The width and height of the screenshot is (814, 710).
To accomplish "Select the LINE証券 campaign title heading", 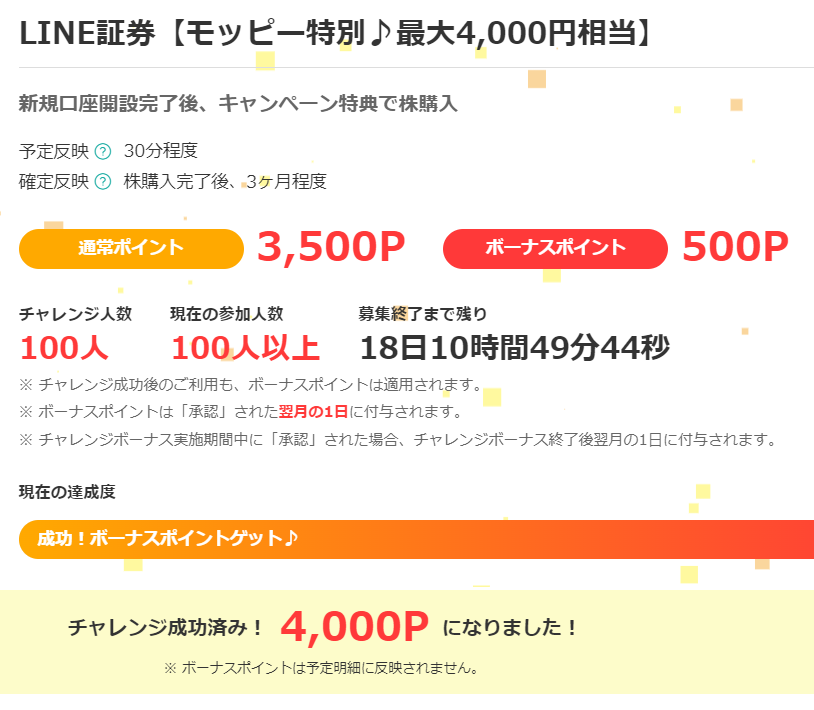I will pos(335,34).
